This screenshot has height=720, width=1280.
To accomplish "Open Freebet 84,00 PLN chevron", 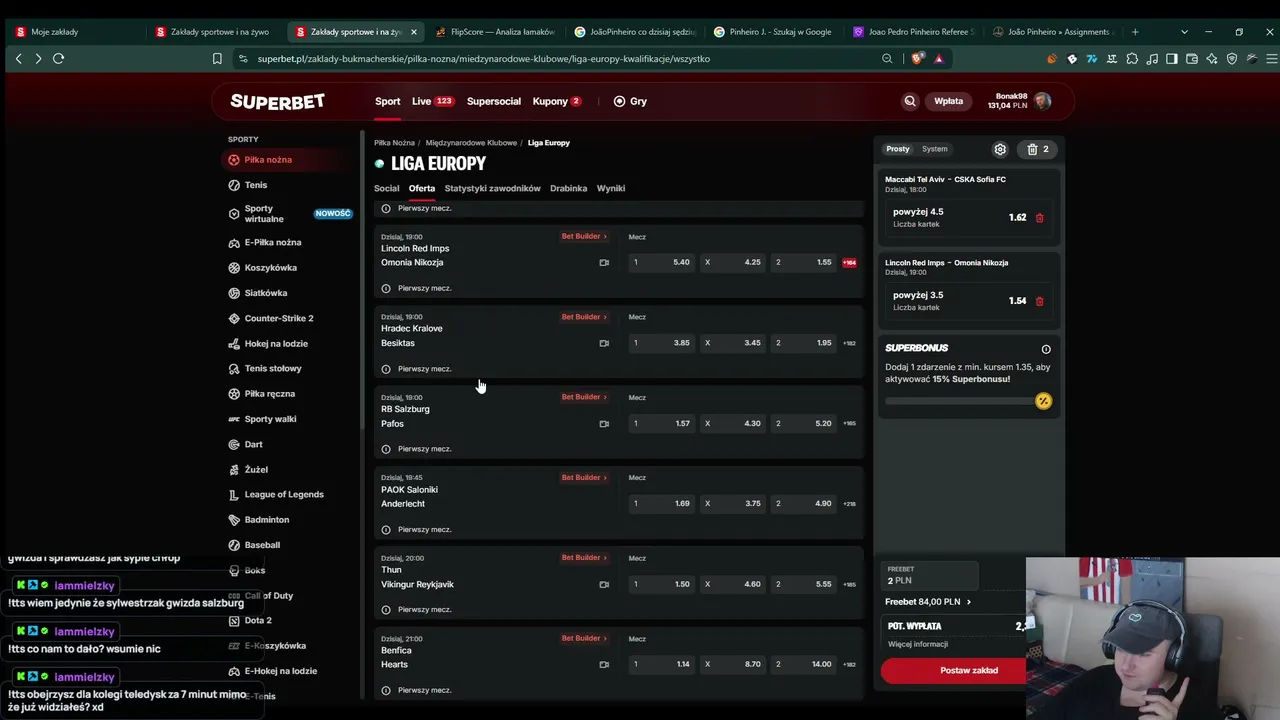I will click(969, 602).
